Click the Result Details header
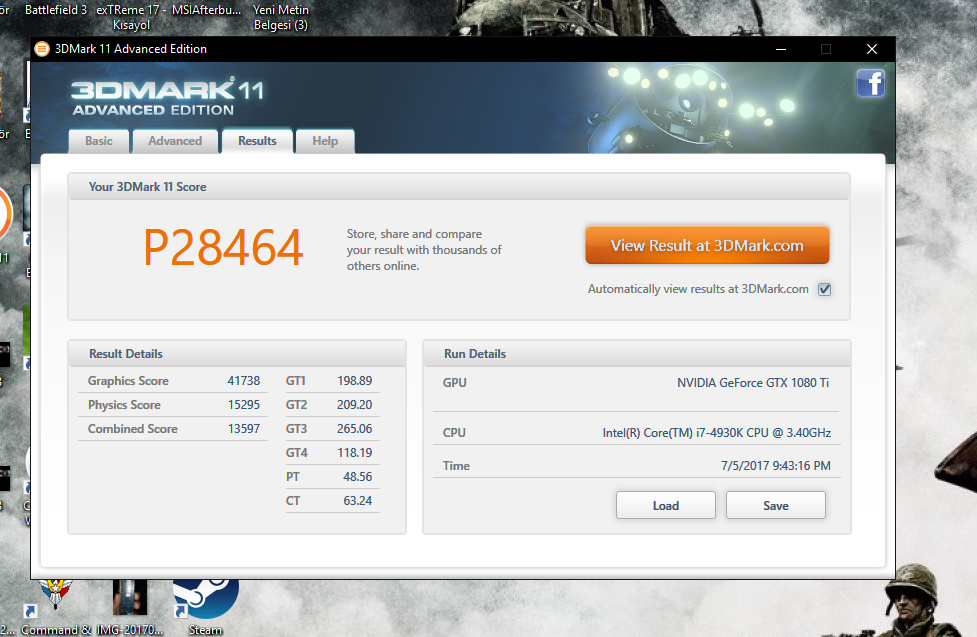This screenshot has height=637, width=977. tap(126, 354)
